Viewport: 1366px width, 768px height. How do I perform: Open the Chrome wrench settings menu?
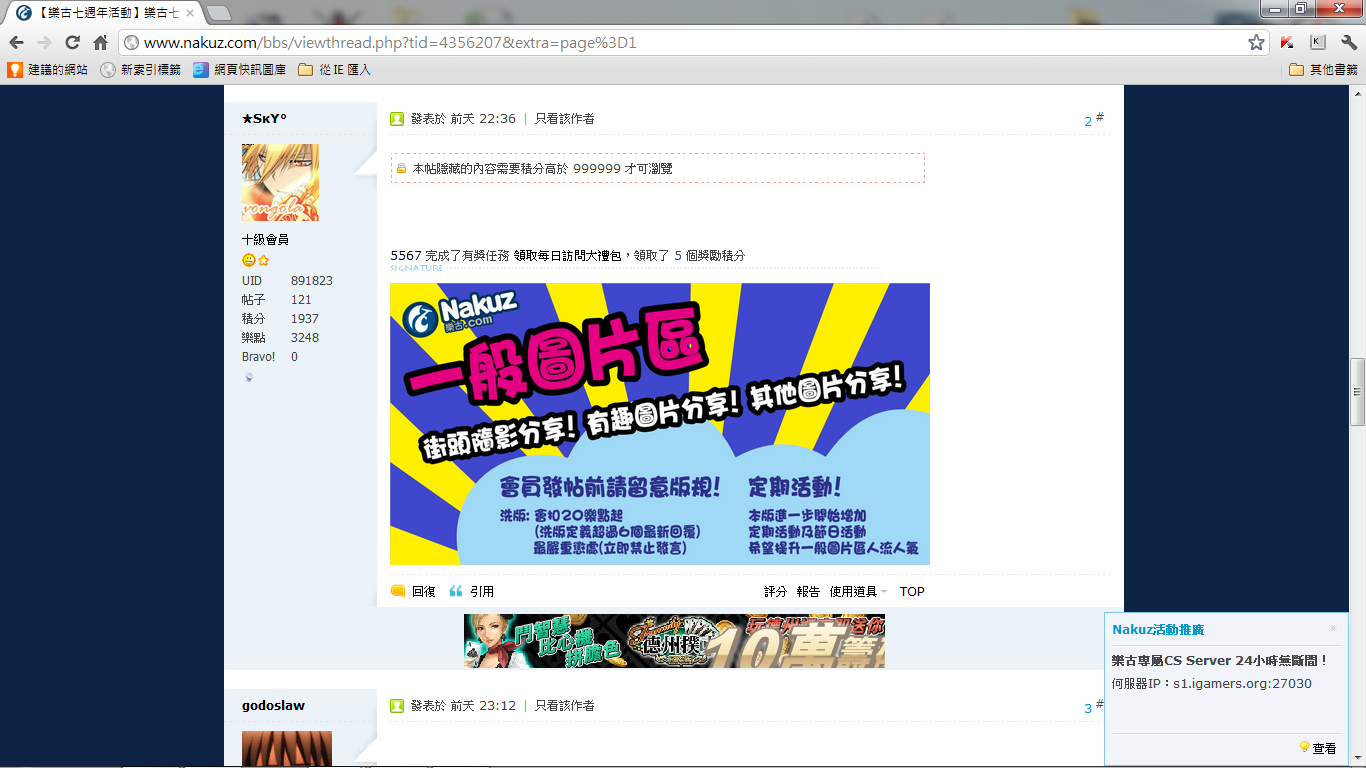click(x=1348, y=43)
